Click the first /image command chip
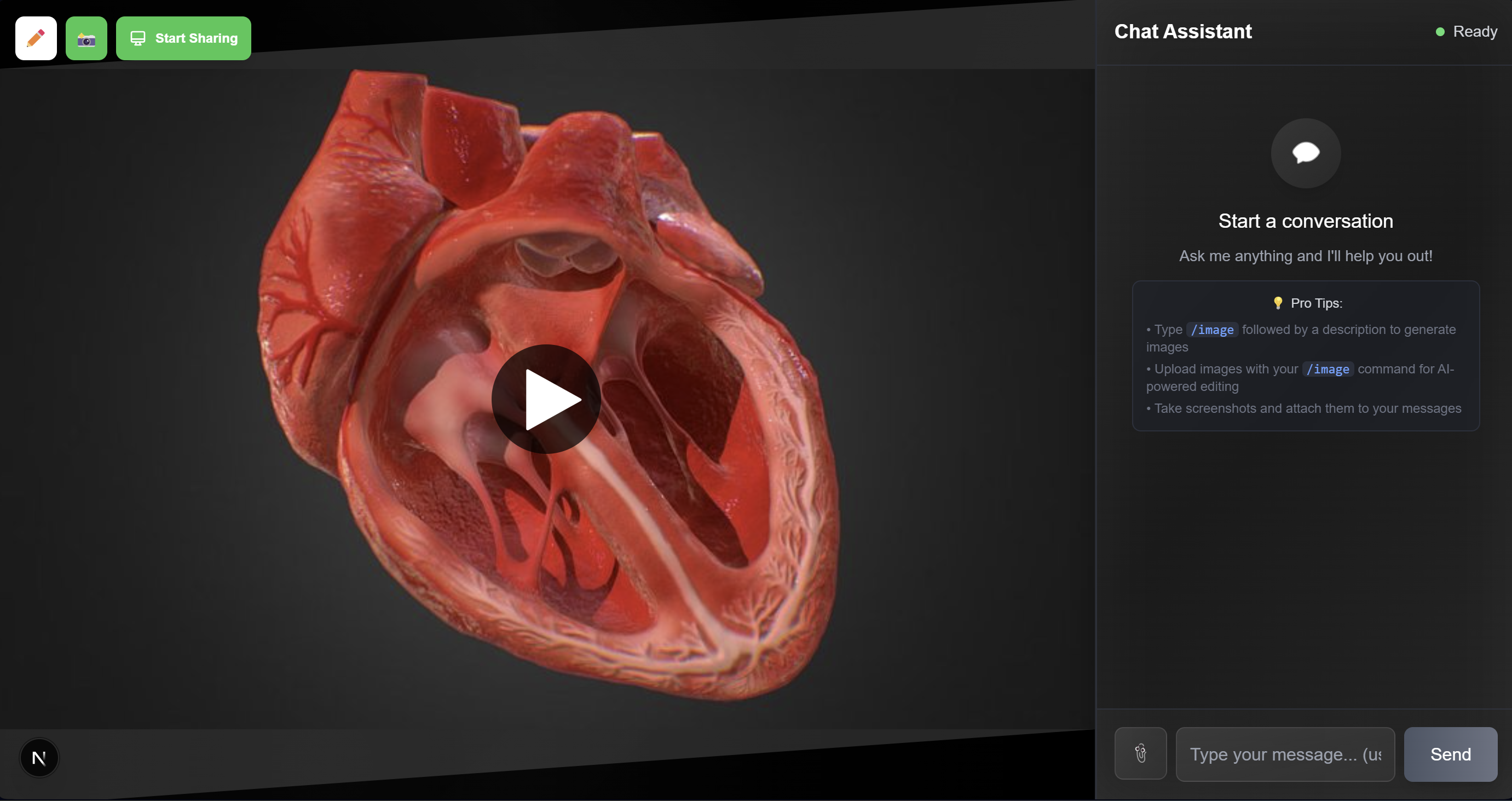This screenshot has height=801, width=1512. pyautogui.click(x=1212, y=330)
